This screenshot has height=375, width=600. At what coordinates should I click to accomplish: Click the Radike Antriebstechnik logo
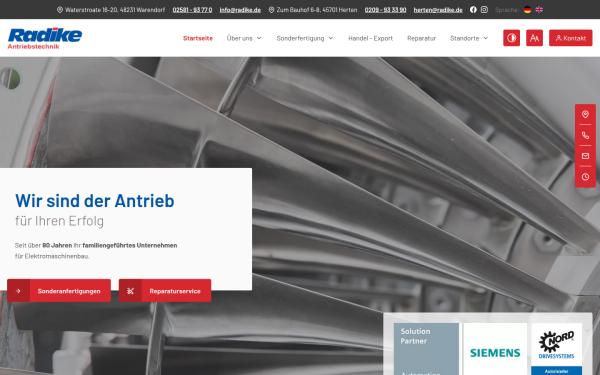(x=45, y=38)
